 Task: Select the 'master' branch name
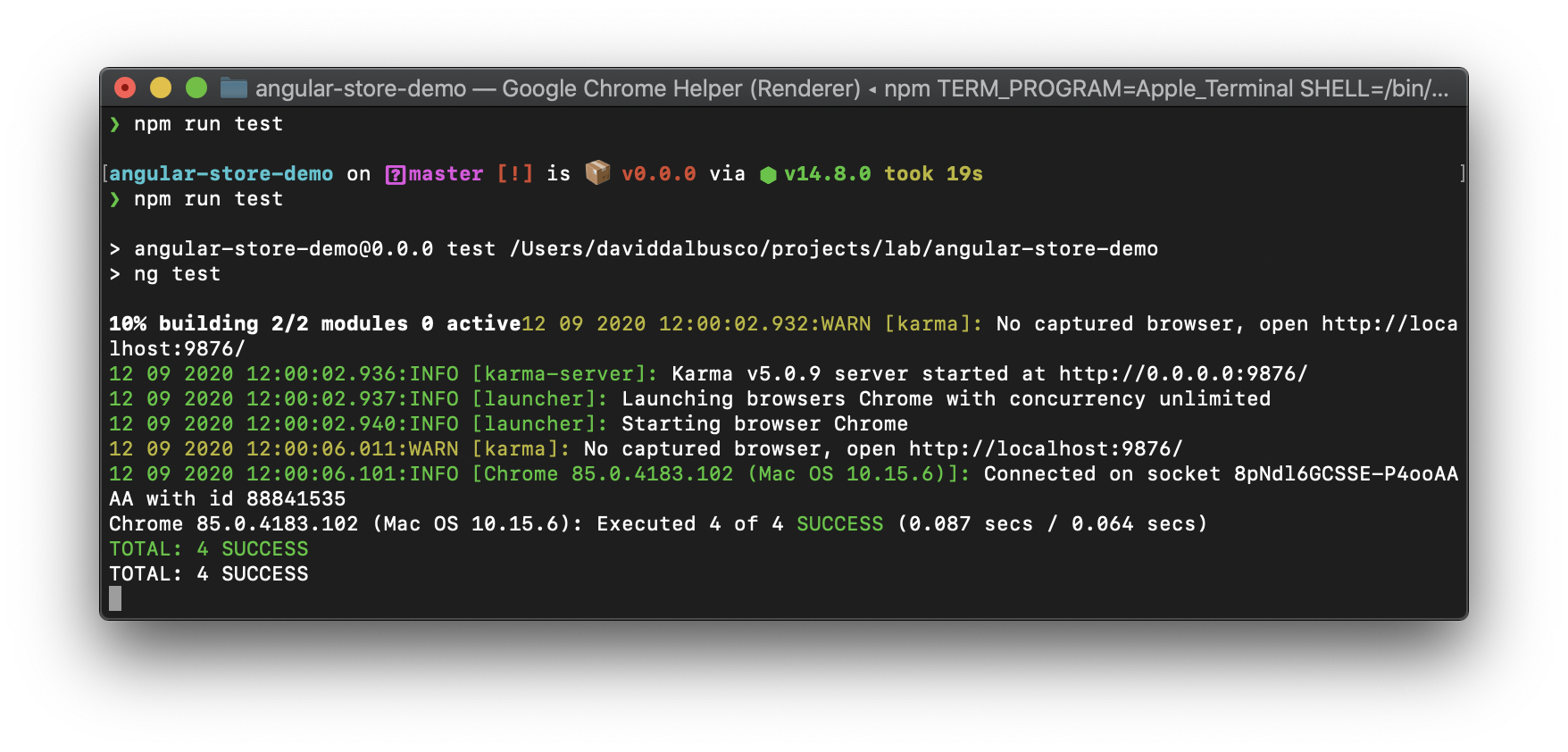click(x=446, y=174)
